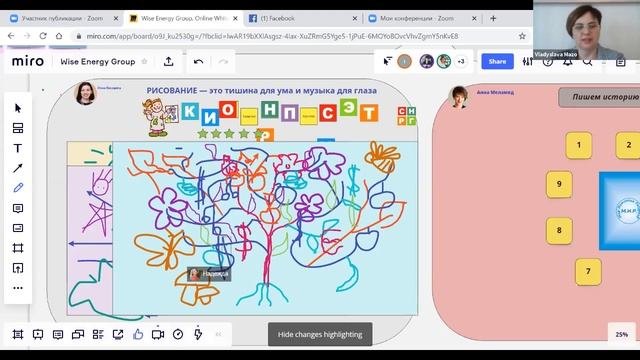Viewport: 640px width, 360px height.
Task: Select the orange letter Т tile
Action: 369,113
